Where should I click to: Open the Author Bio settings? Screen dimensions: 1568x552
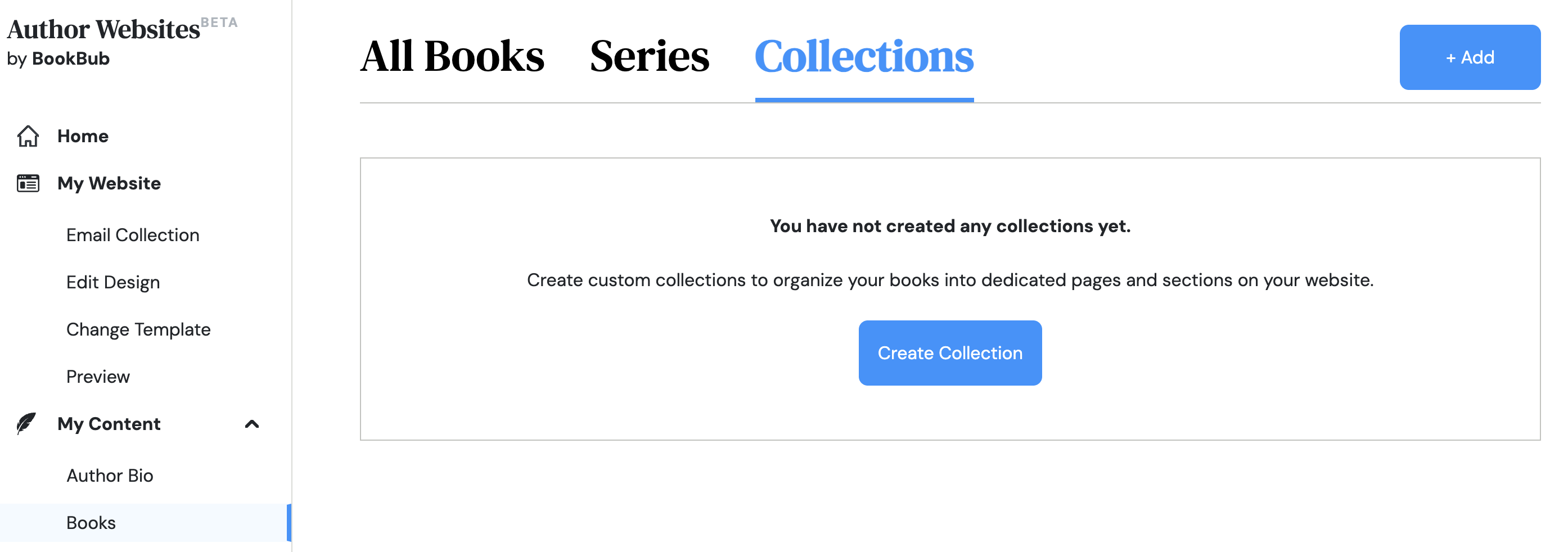pyautogui.click(x=110, y=476)
